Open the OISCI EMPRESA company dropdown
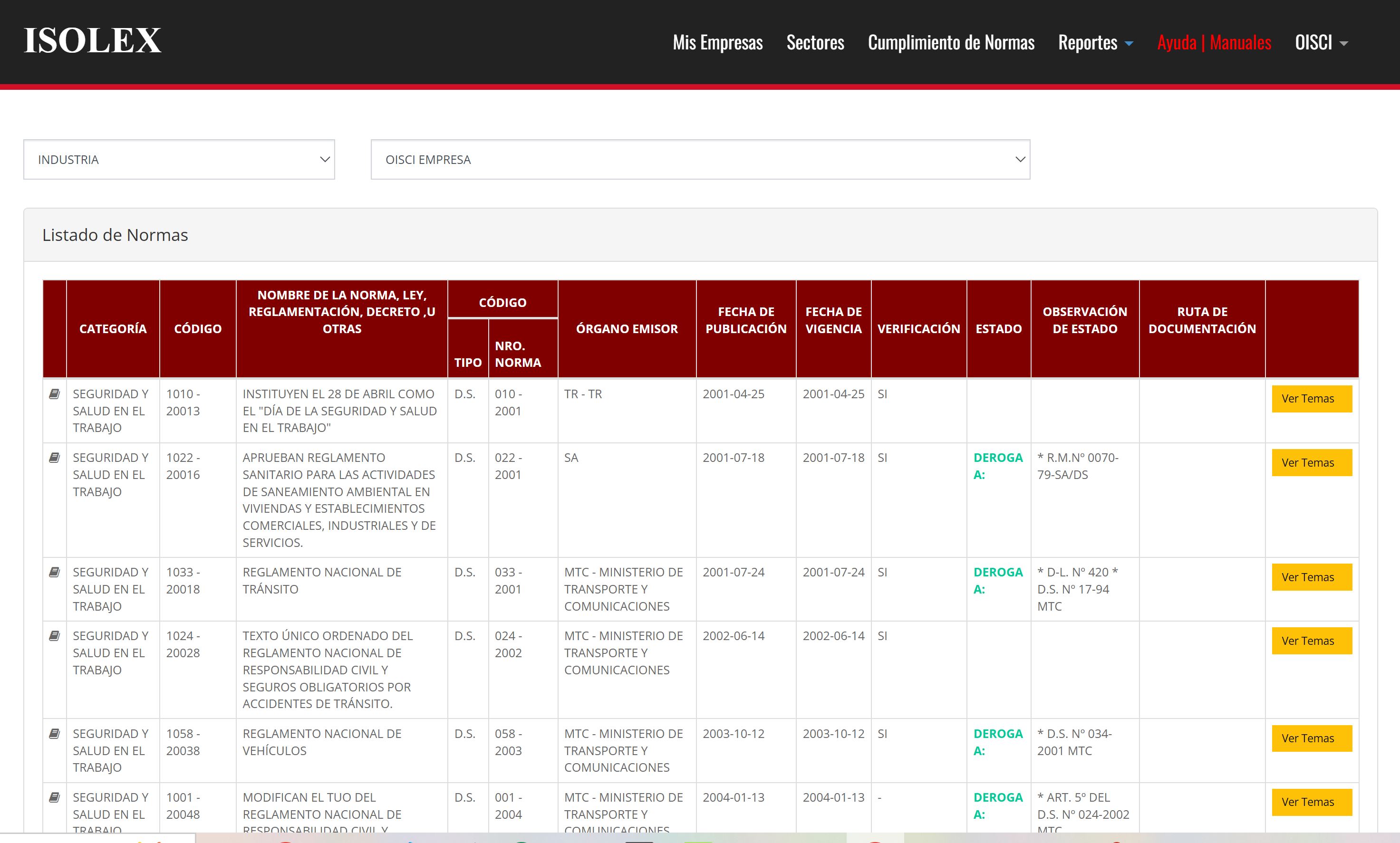This screenshot has height=843, width=1400. coord(700,160)
